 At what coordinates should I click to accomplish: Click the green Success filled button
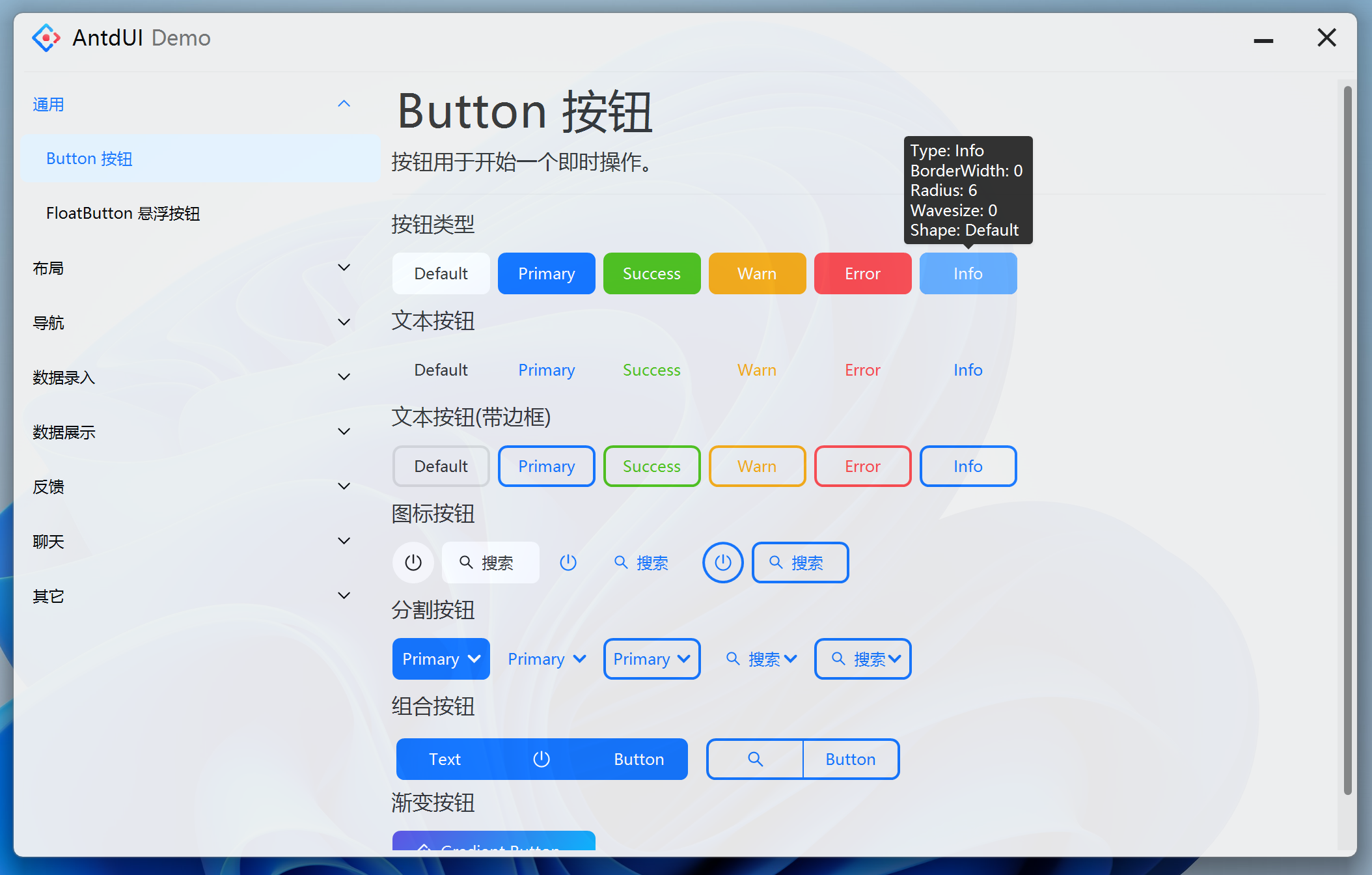pos(652,273)
